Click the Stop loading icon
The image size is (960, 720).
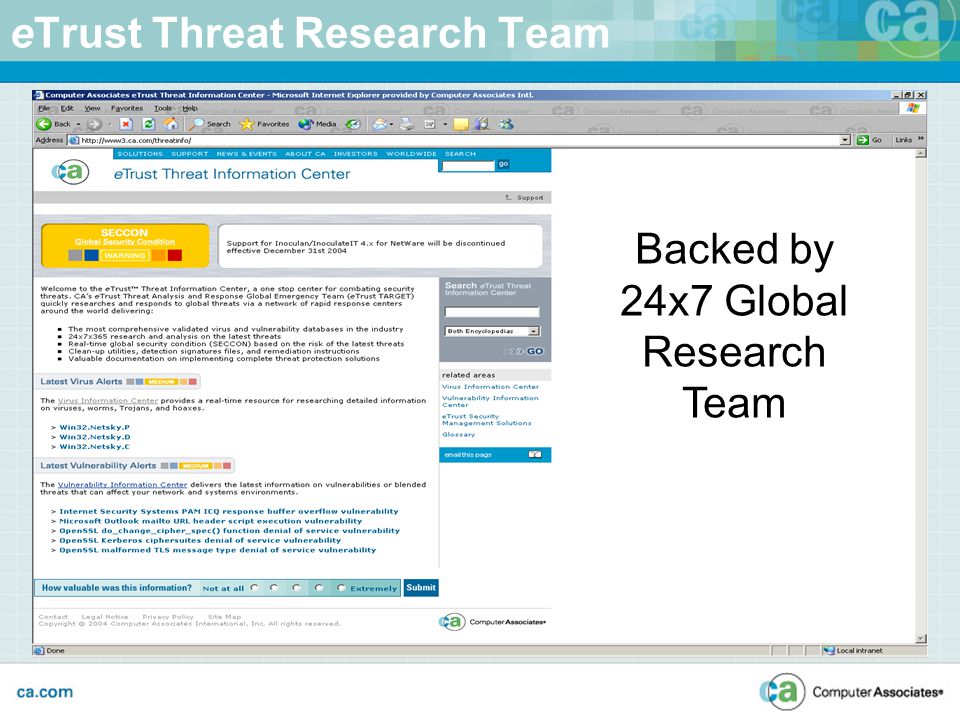[126, 124]
